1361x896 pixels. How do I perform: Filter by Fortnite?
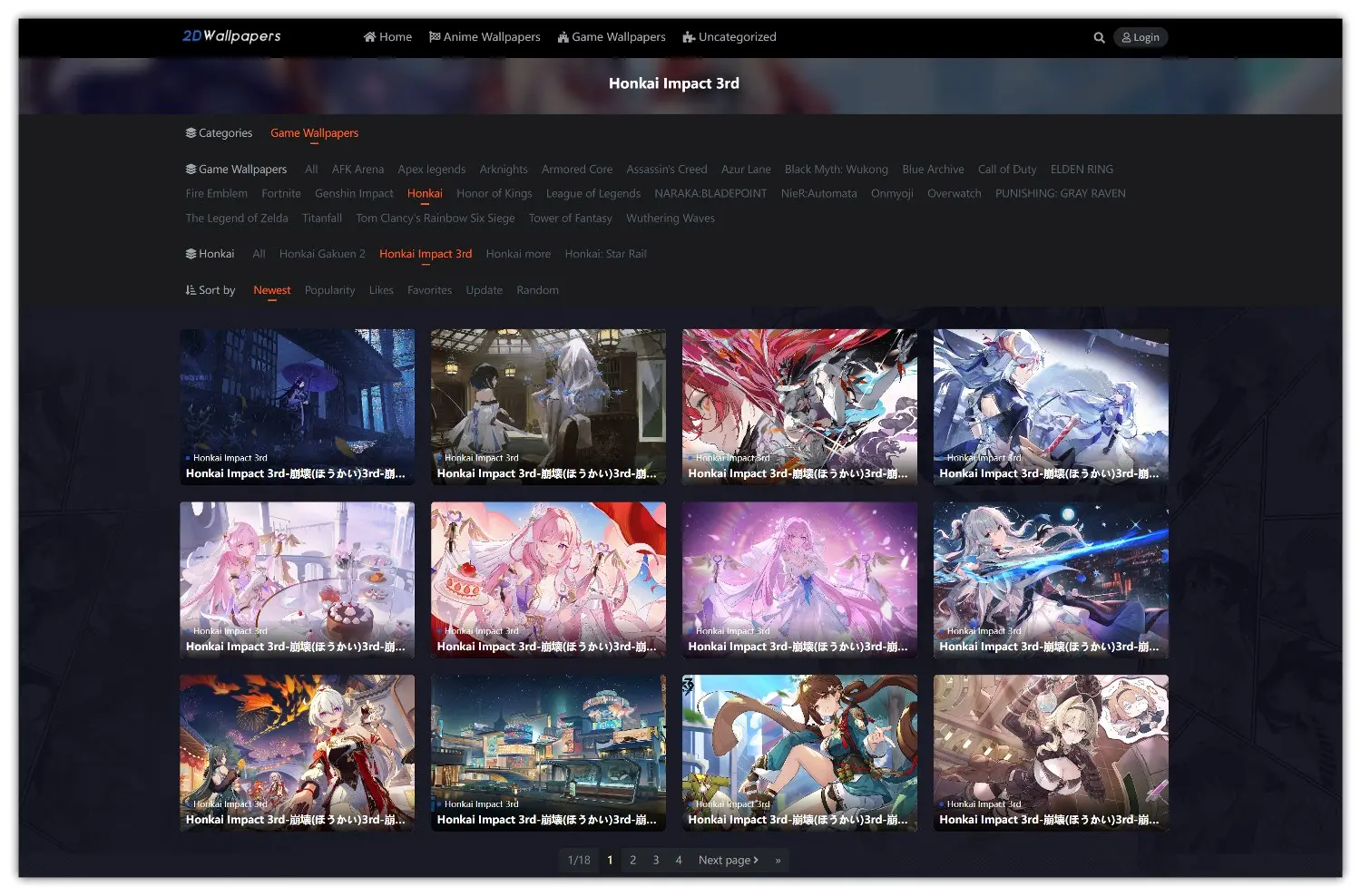pos(281,194)
